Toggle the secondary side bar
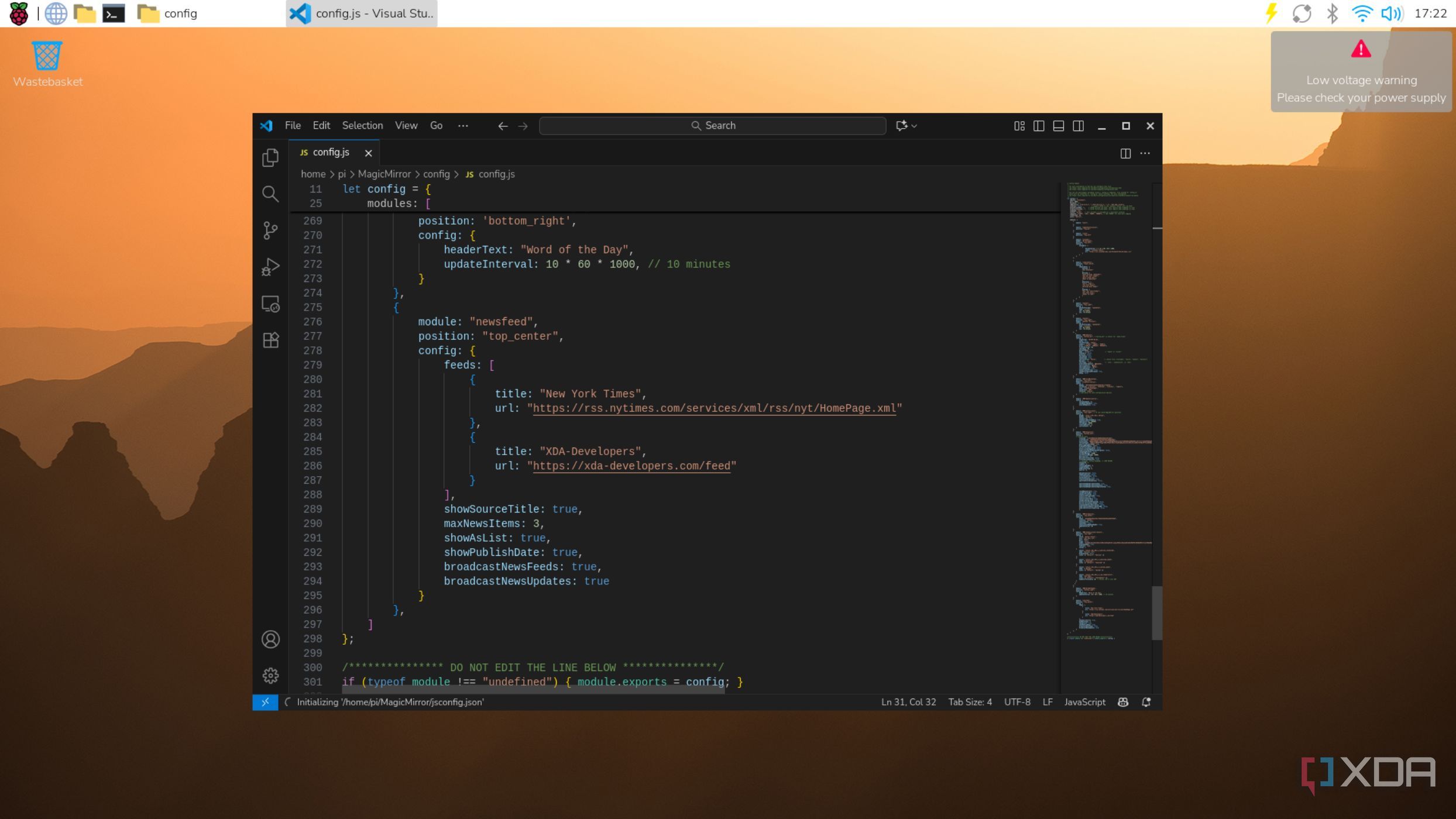 click(x=1078, y=126)
